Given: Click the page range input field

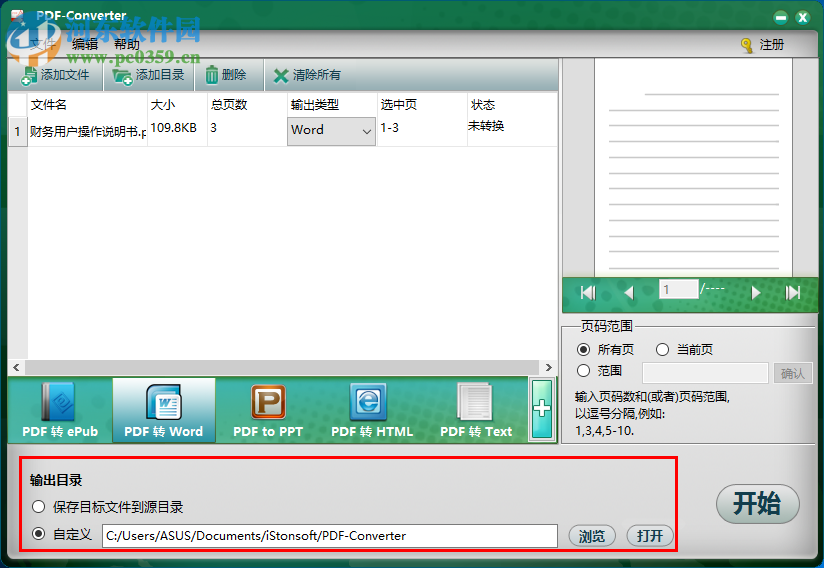Looking at the screenshot, I should 705,373.
